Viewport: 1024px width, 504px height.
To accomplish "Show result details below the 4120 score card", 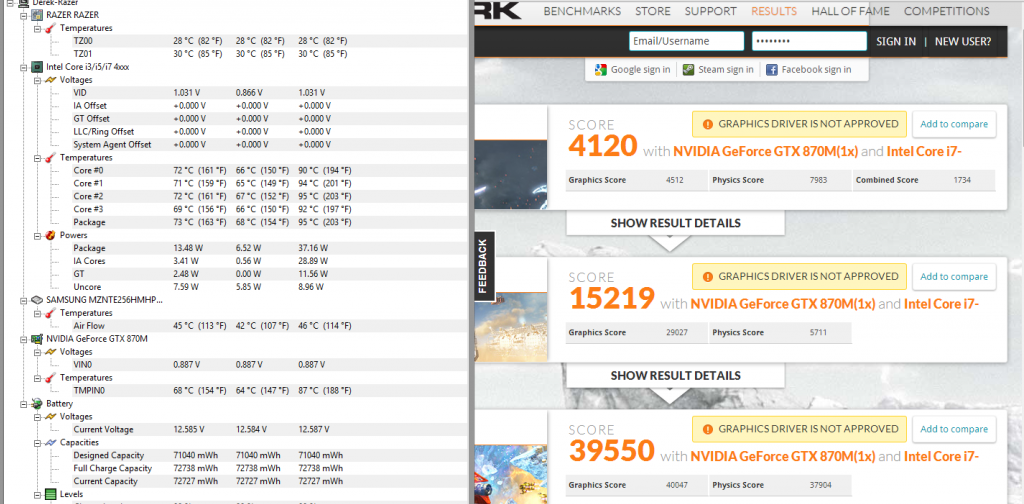I will coord(675,223).
